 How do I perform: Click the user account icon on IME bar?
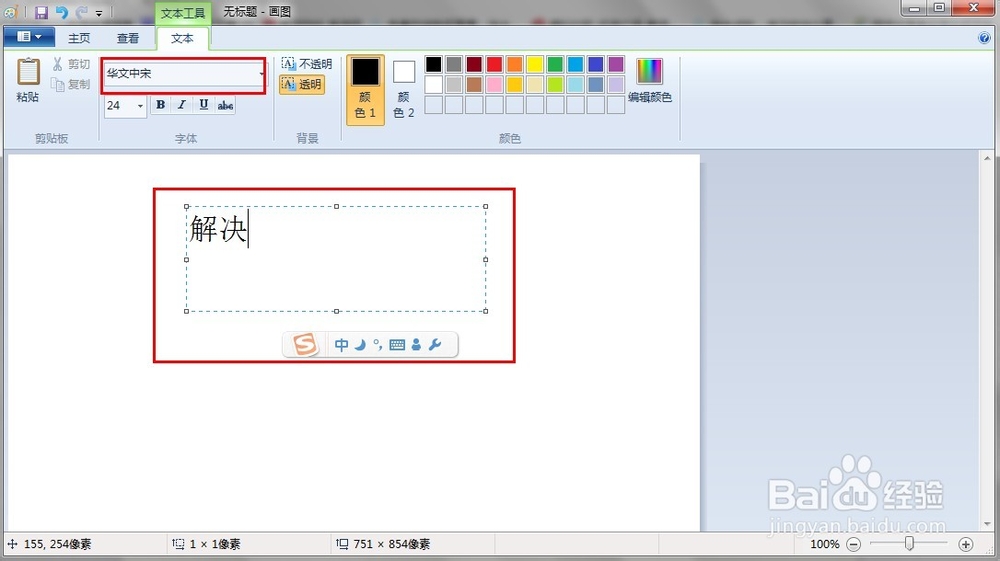point(416,345)
